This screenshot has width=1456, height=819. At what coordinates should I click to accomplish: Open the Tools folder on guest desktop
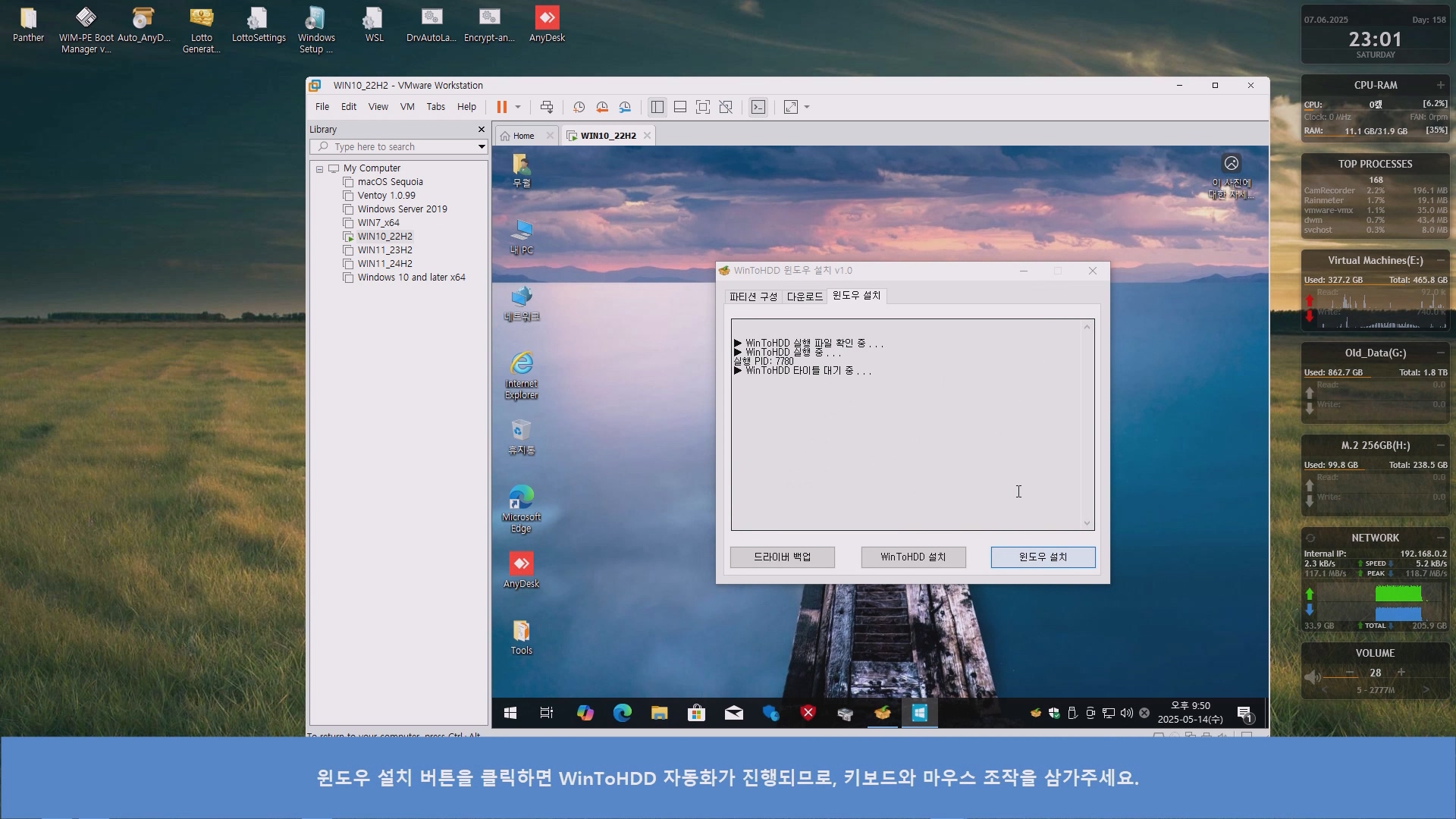pos(521,638)
